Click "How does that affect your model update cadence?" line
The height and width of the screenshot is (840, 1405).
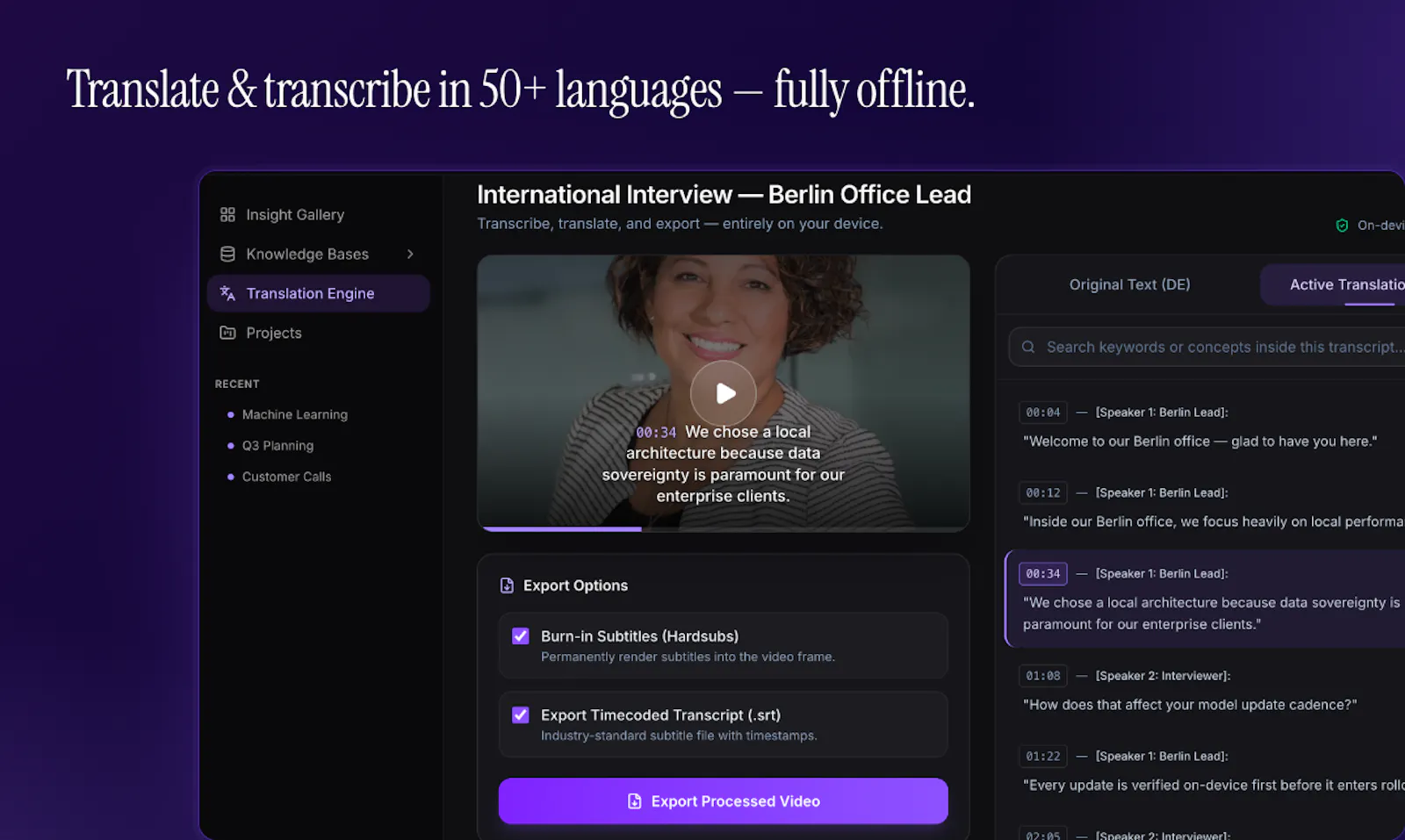click(x=1190, y=704)
